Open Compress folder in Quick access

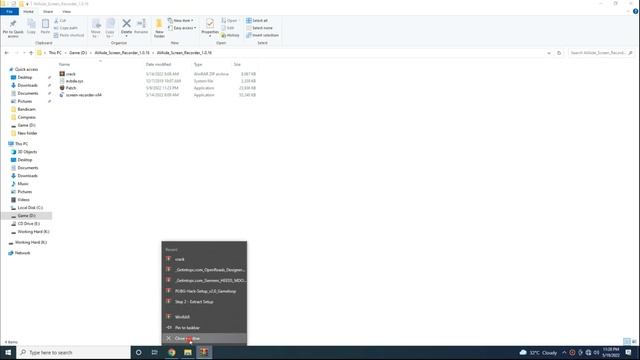coord(26,117)
